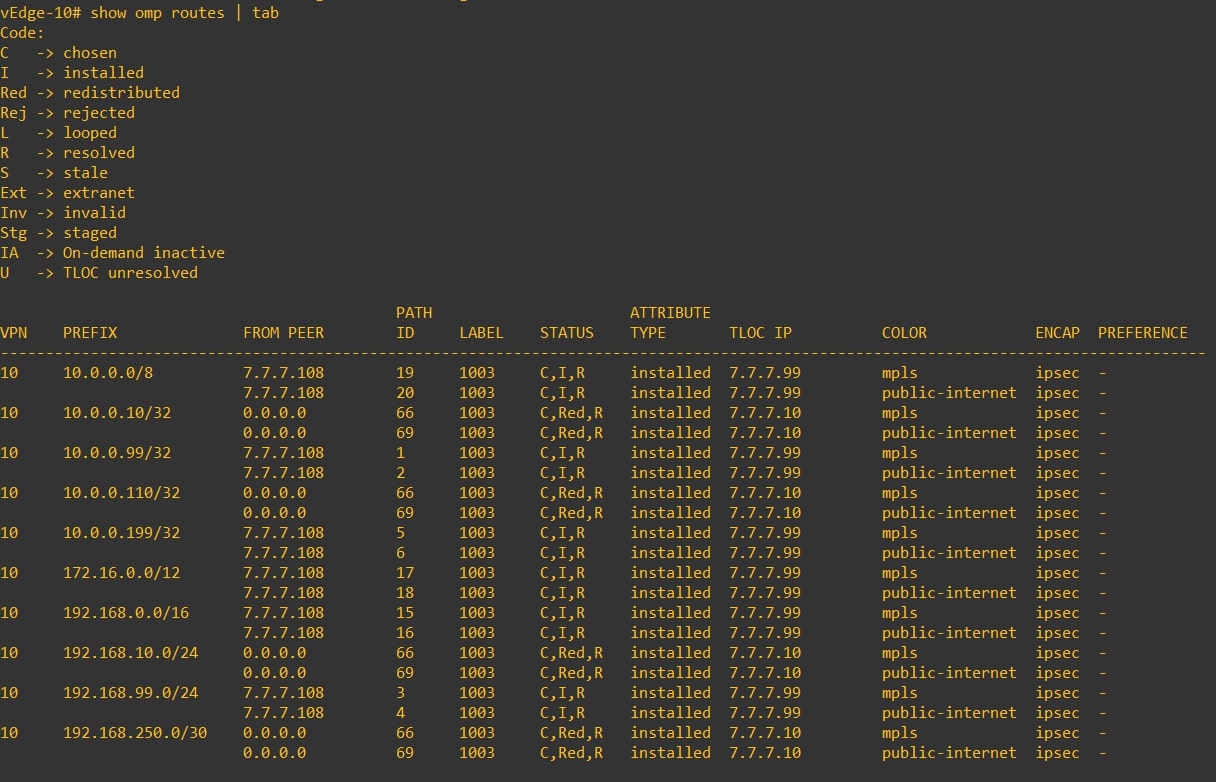Click the vEdge-10 command prompt
Screen dimensions: 1216x782
pyautogui.click(x=42, y=13)
